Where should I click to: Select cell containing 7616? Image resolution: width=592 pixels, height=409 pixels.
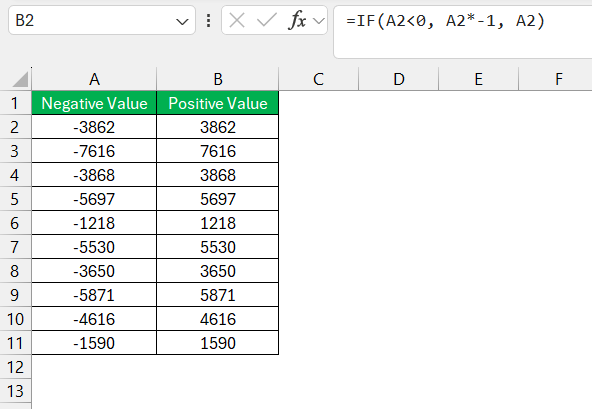(217, 151)
